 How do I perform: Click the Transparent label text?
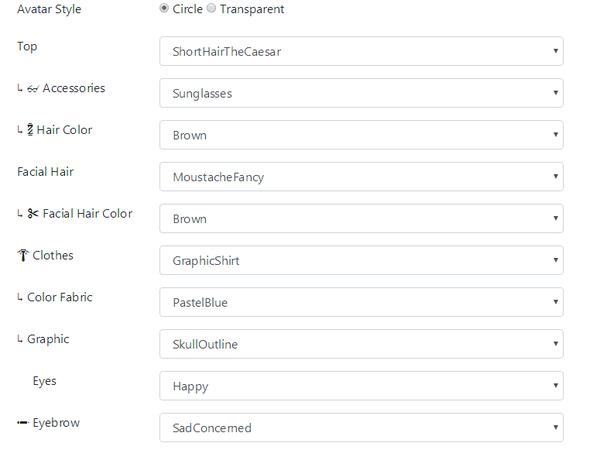click(251, 9)
